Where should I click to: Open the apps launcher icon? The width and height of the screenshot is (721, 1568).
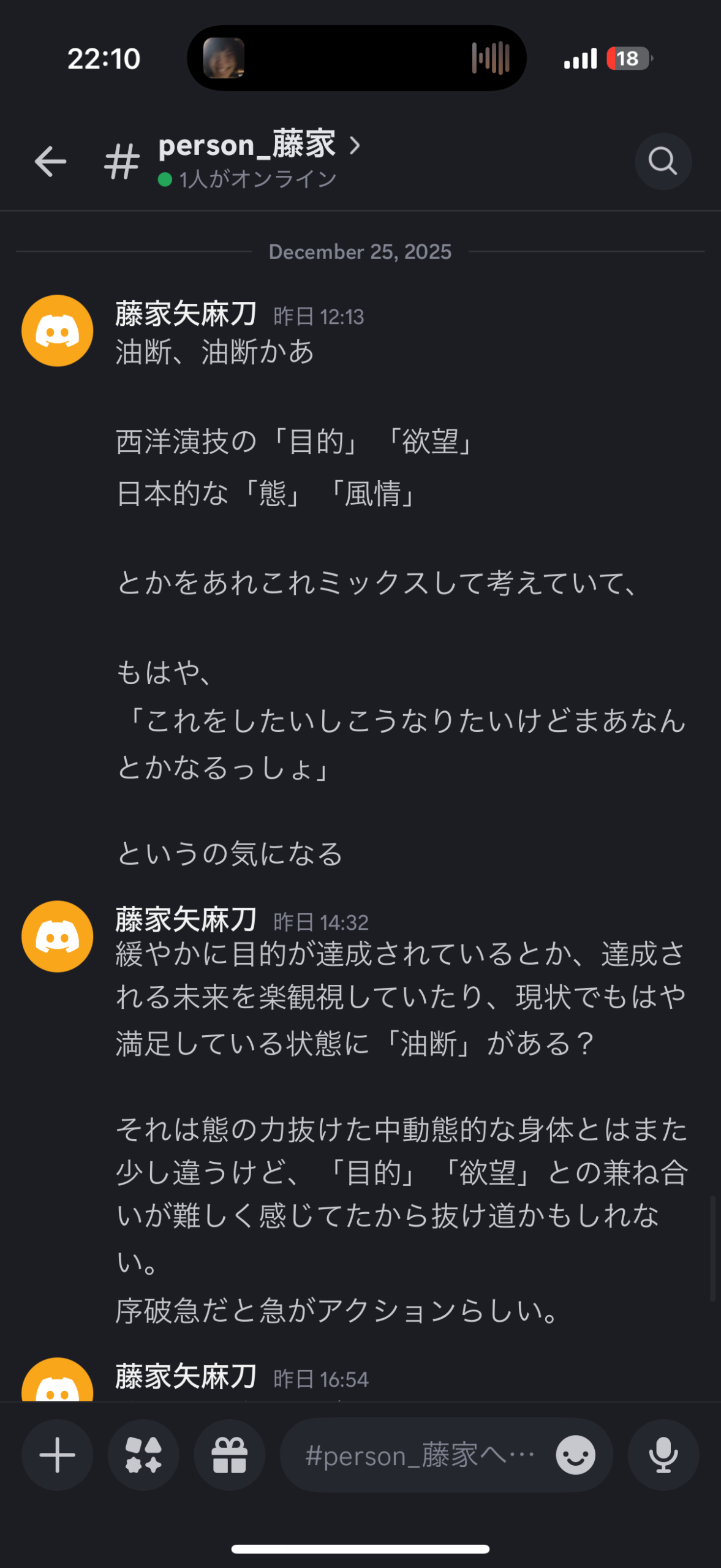(x=143, y=1455)
